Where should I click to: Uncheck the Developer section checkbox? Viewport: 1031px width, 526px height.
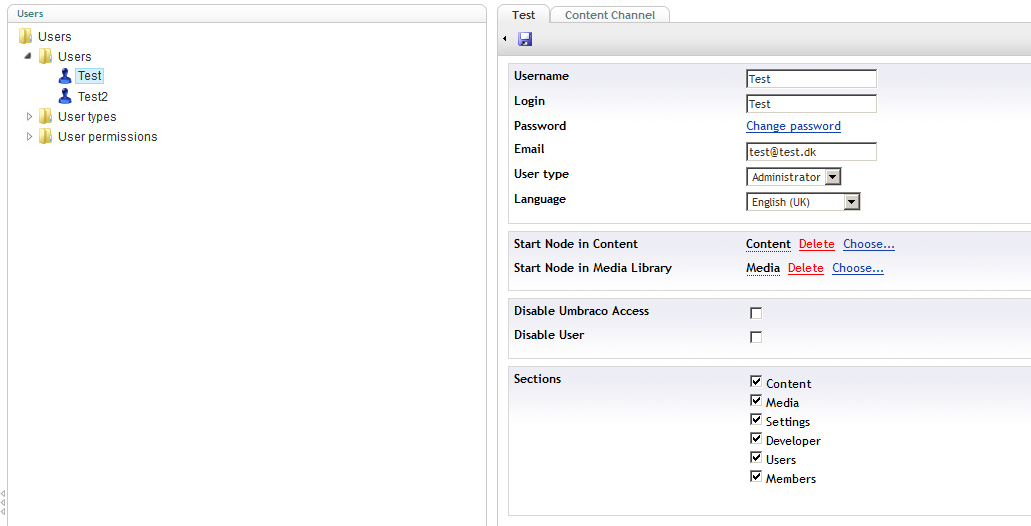pos(756,439)
